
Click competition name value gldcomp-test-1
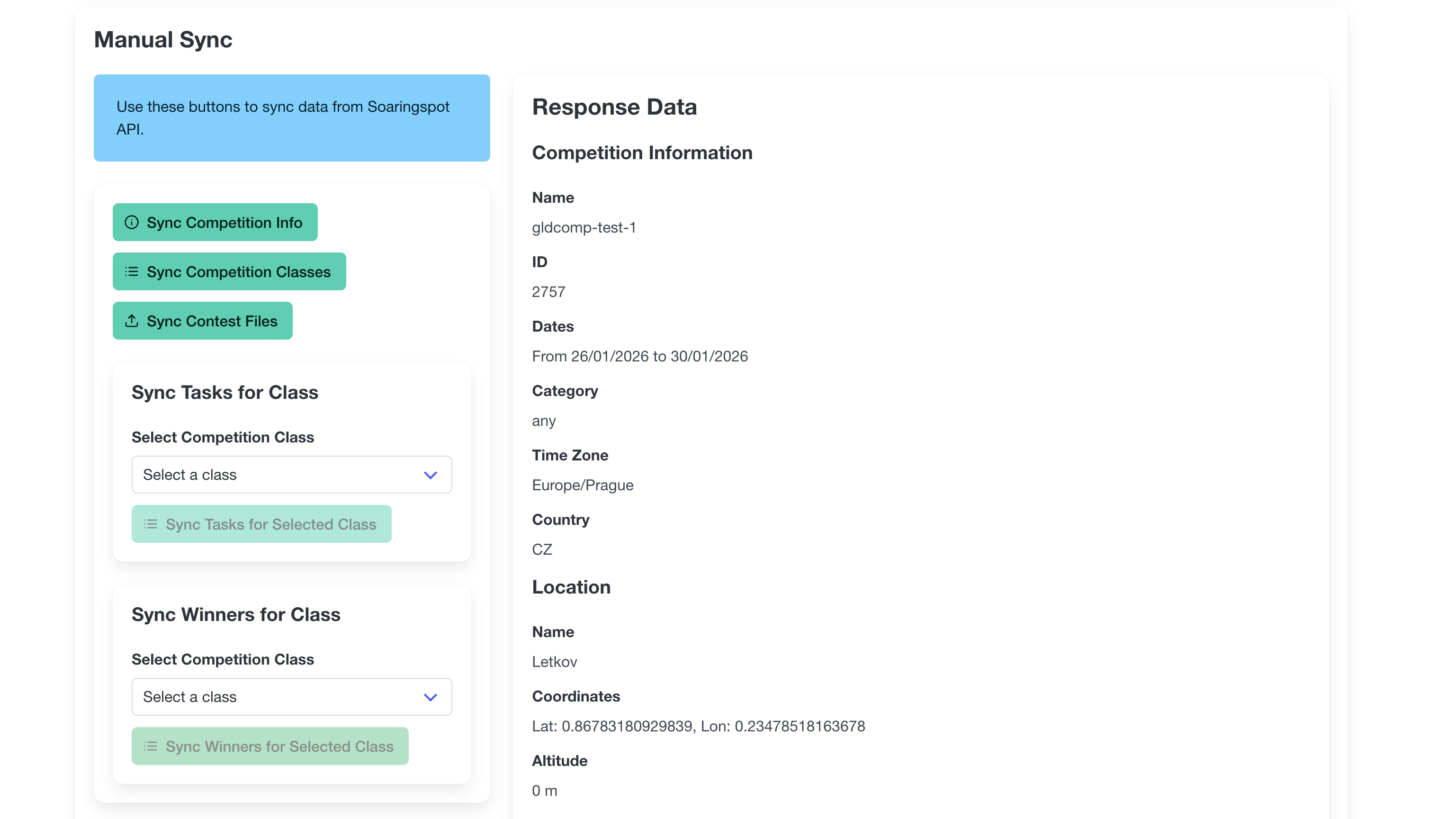tap(584, 227)
